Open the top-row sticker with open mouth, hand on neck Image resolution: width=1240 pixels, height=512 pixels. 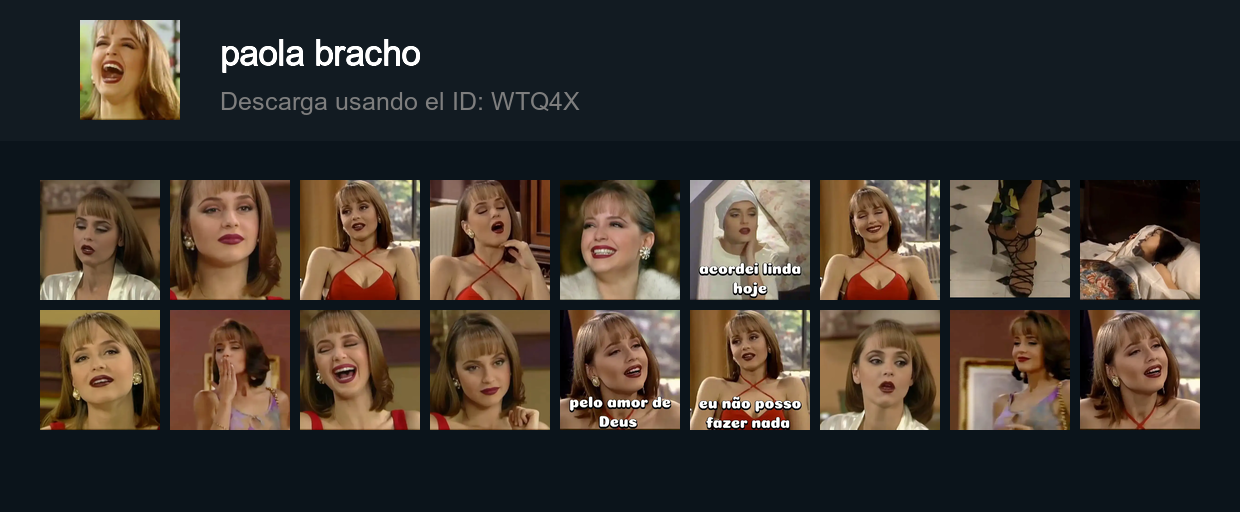[x=490, y=240]
